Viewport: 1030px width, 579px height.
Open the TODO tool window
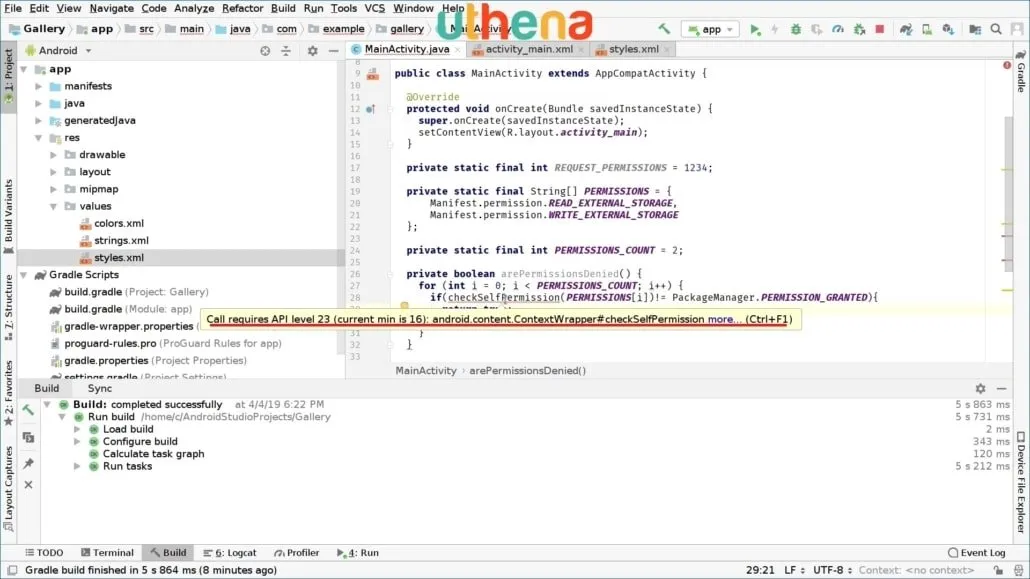pos(44,553)
